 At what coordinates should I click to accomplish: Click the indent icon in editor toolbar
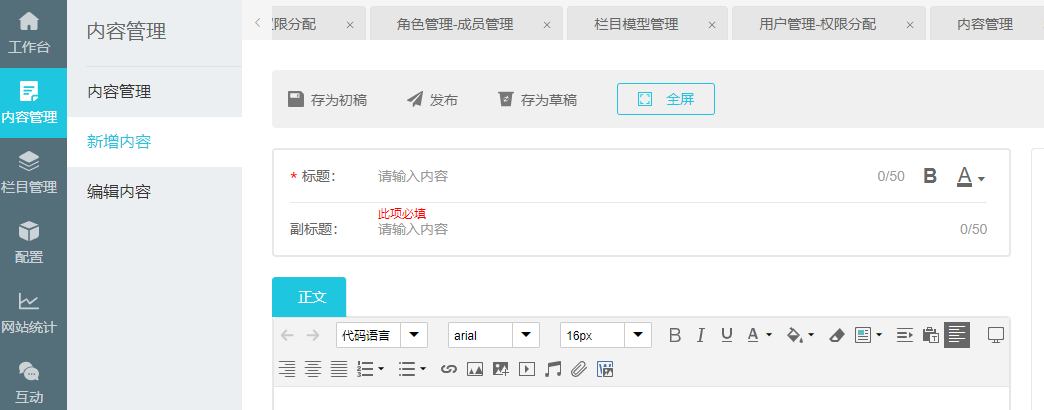coord(904,335)
